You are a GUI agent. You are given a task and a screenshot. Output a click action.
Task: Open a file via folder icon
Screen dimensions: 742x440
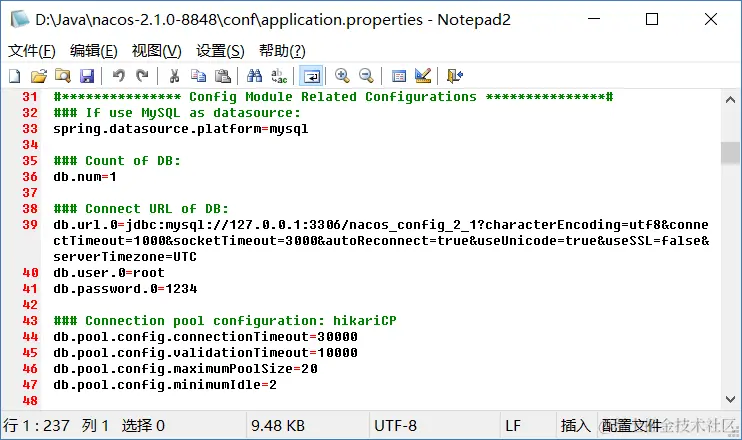[39, 76]
